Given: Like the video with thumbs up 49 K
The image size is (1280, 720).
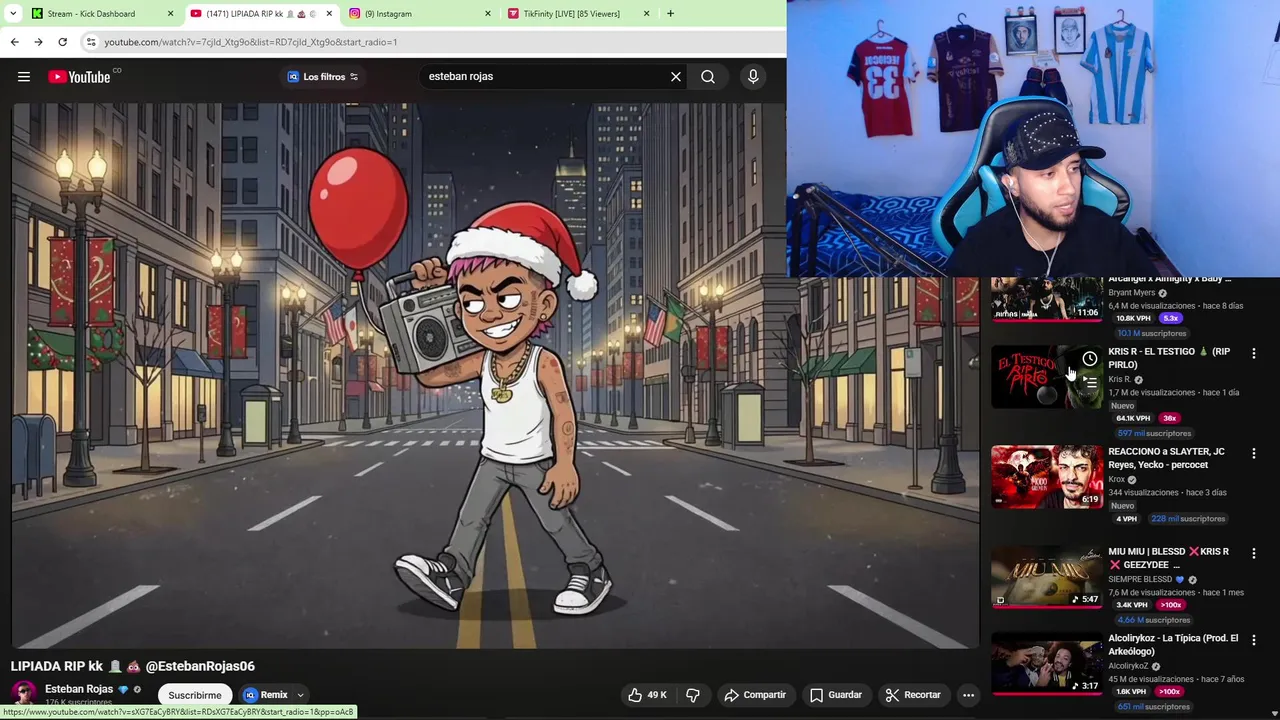Looking at the screenshot, I should tap(647, 695).
